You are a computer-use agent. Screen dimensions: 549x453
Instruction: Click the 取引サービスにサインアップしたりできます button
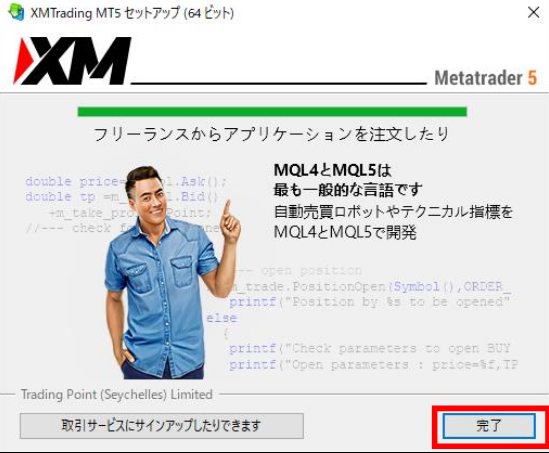coord(161,426)
